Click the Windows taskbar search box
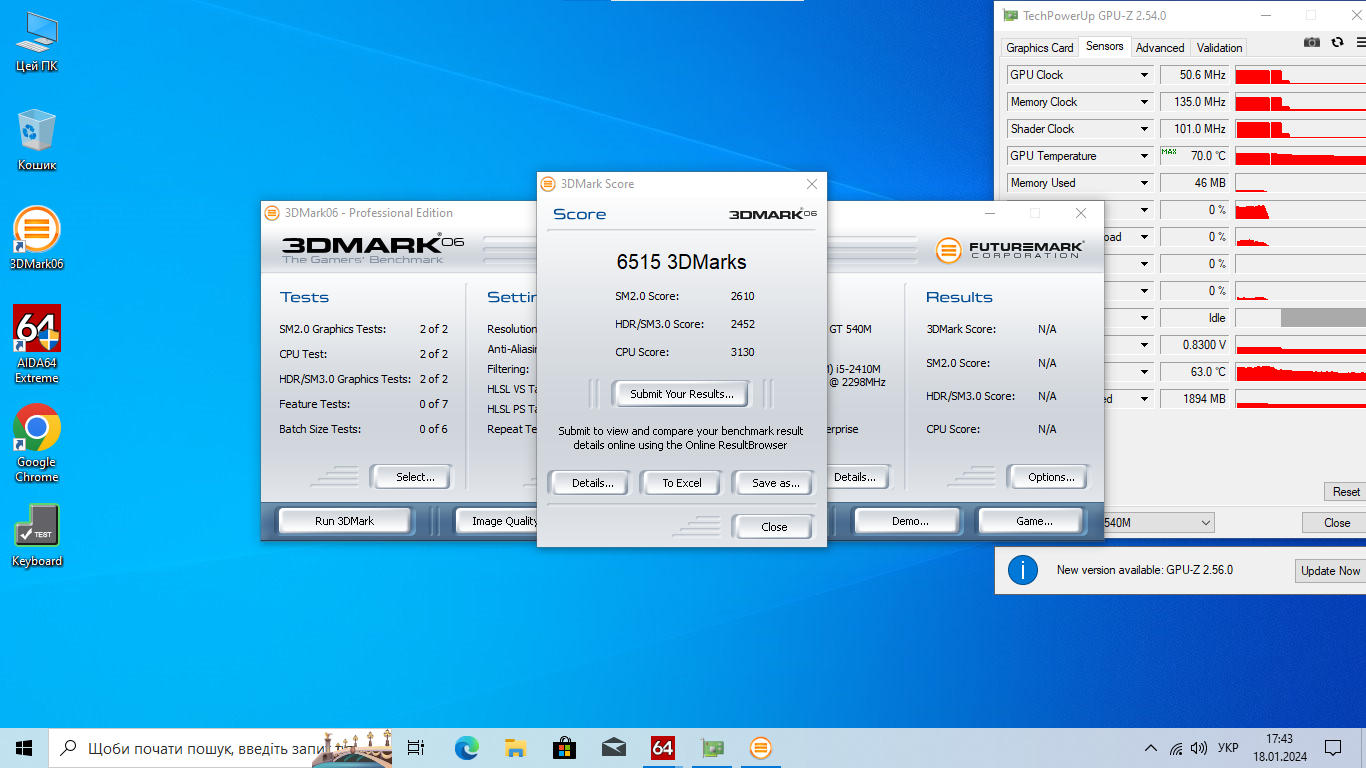The height and width of the screenshot is (768, 1366). (x=200, y=748)
